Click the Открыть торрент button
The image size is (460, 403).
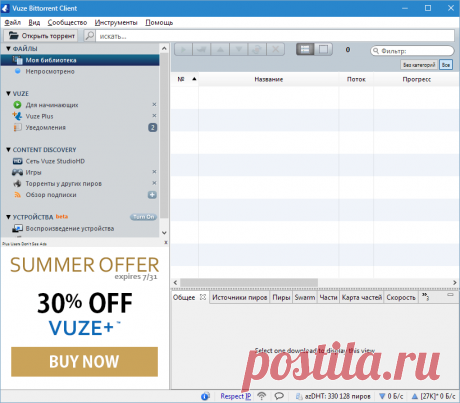[x=41, y=36]
